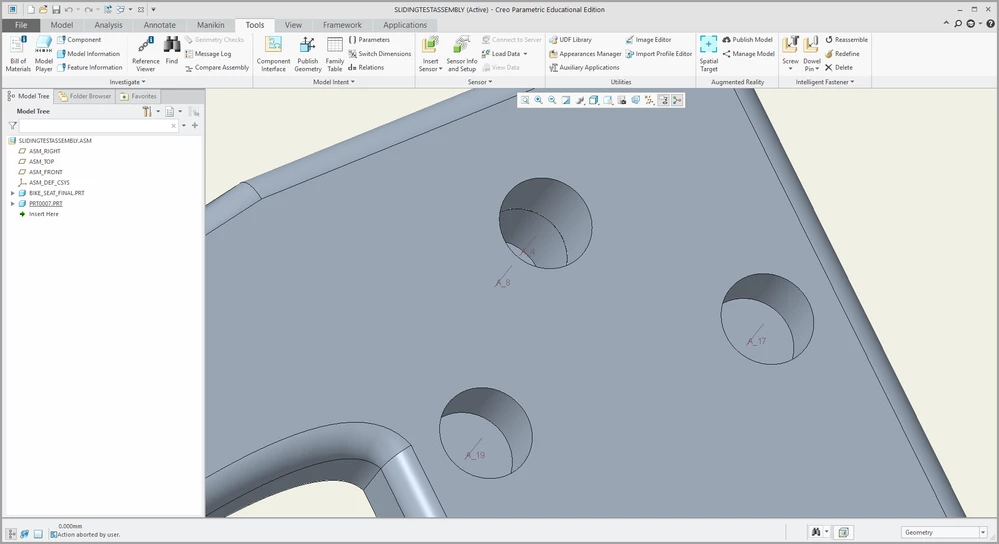This screenshot has width=999, height=544.
Task: Click the Model Tree search field
Action: pyautogui.click(x=98, y=125)
